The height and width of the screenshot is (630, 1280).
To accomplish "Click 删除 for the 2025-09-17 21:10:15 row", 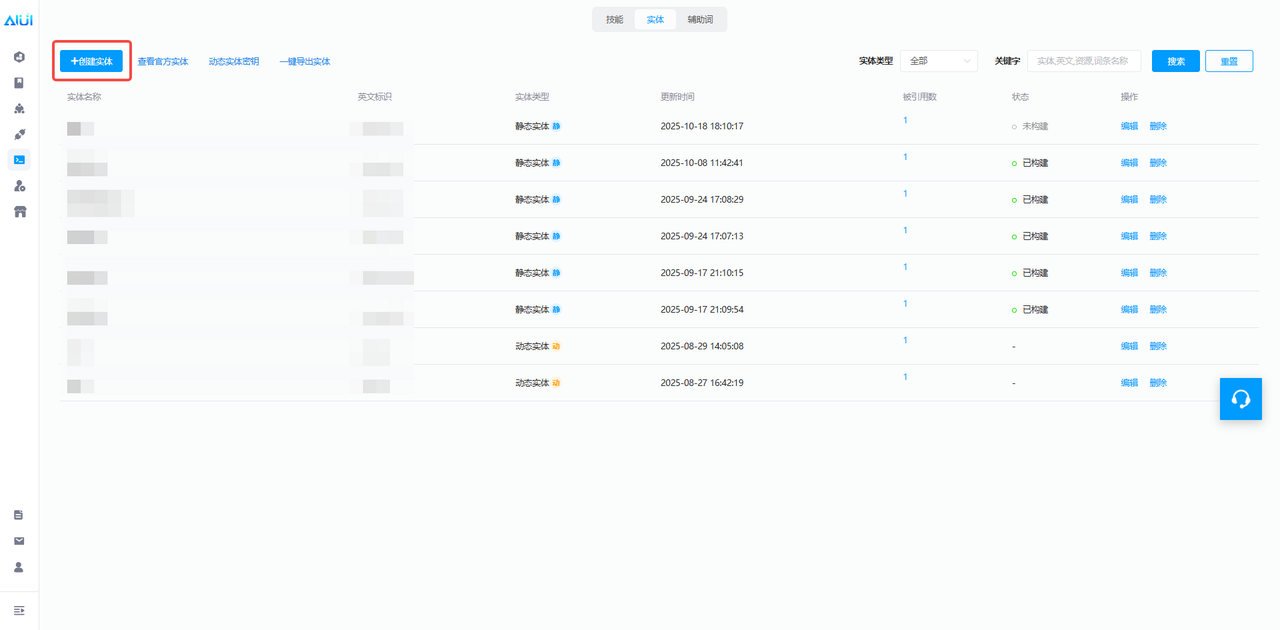I will pyautogui.click(x=1158, y=273).
